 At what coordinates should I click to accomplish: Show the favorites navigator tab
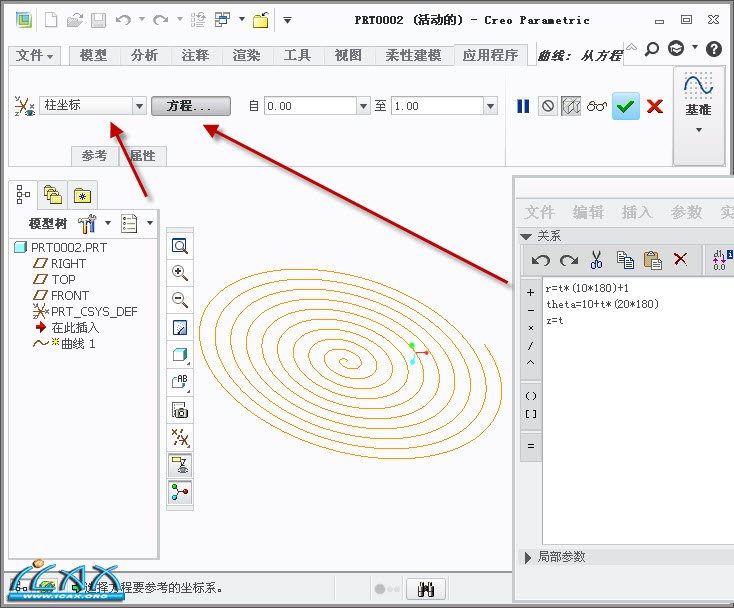pyautogui.click(x=82, y=195)
